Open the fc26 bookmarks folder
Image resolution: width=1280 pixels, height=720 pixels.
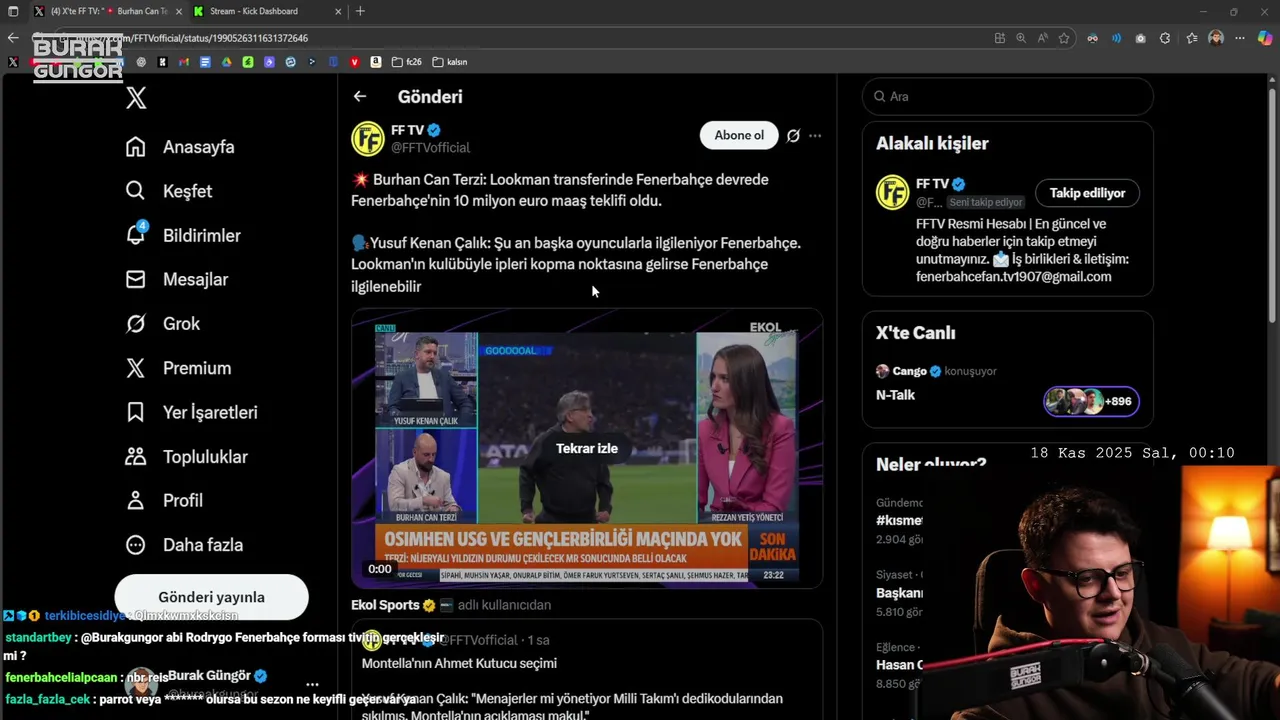[x=407, y=62]
